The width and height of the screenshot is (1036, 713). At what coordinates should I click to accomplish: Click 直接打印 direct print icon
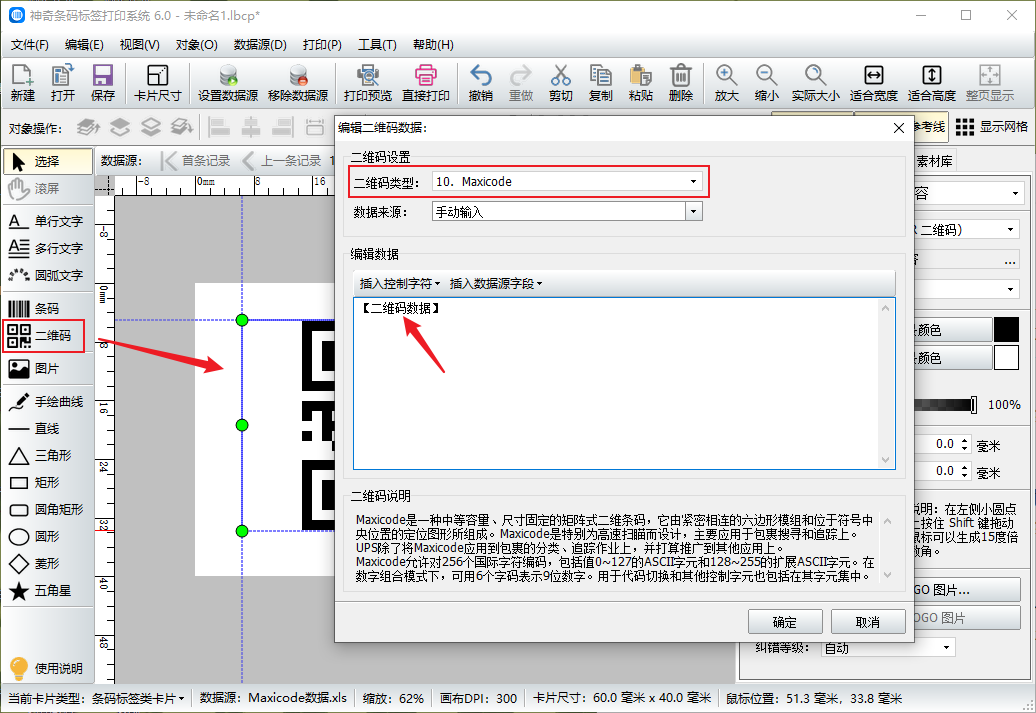click(426, 83)
